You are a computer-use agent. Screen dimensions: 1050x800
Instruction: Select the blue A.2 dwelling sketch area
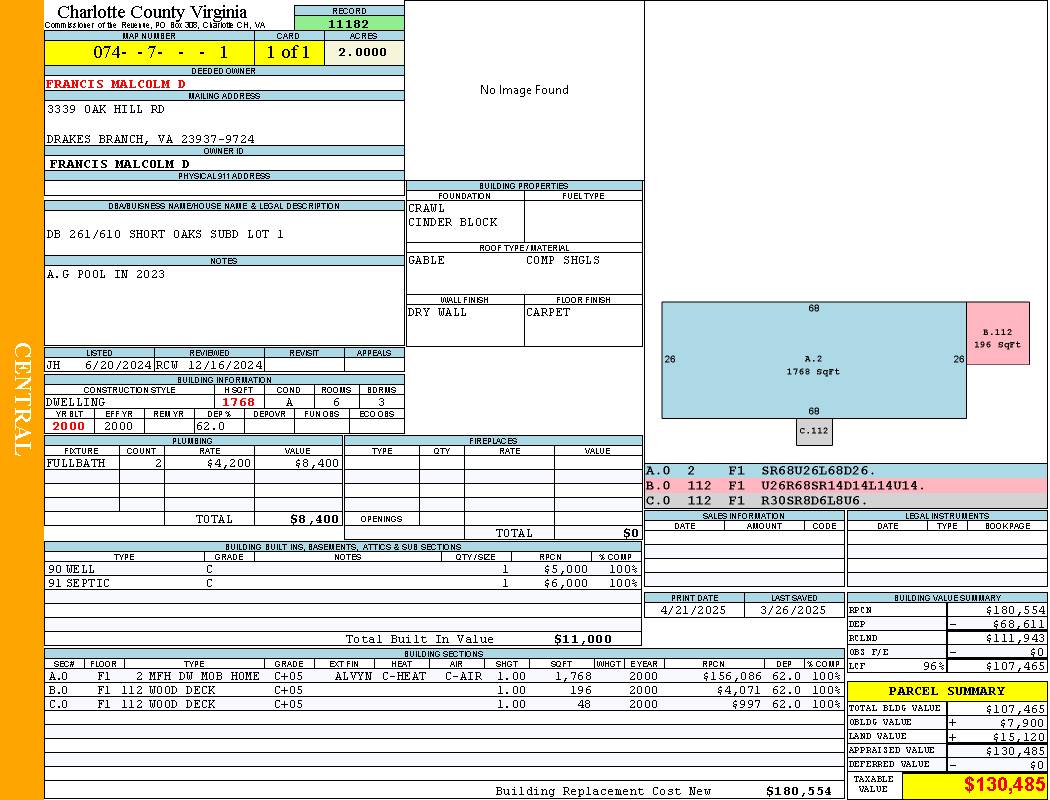pyautogui.click(x=813, y=360)
